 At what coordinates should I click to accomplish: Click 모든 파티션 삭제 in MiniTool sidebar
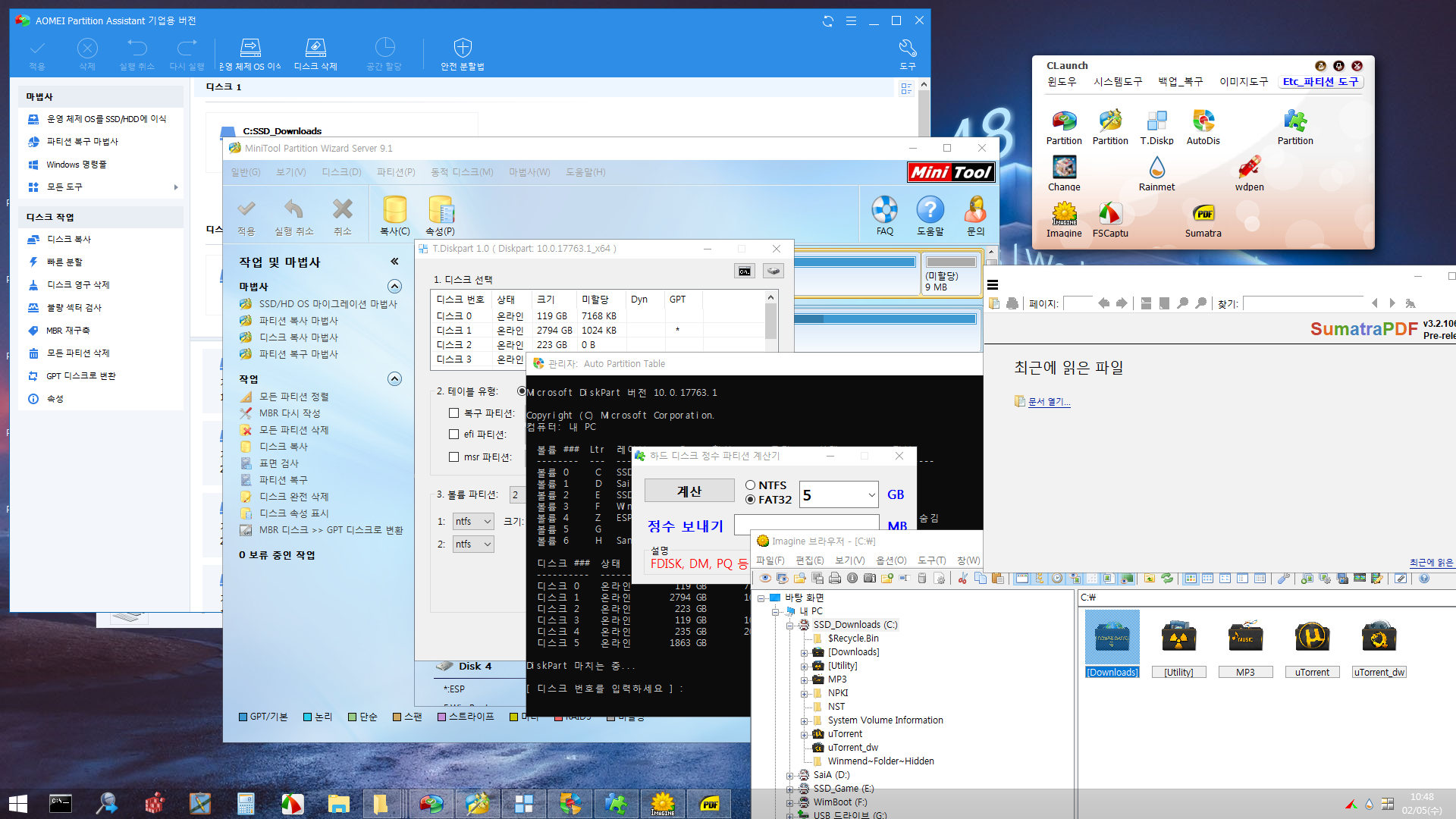pos(293,430)
